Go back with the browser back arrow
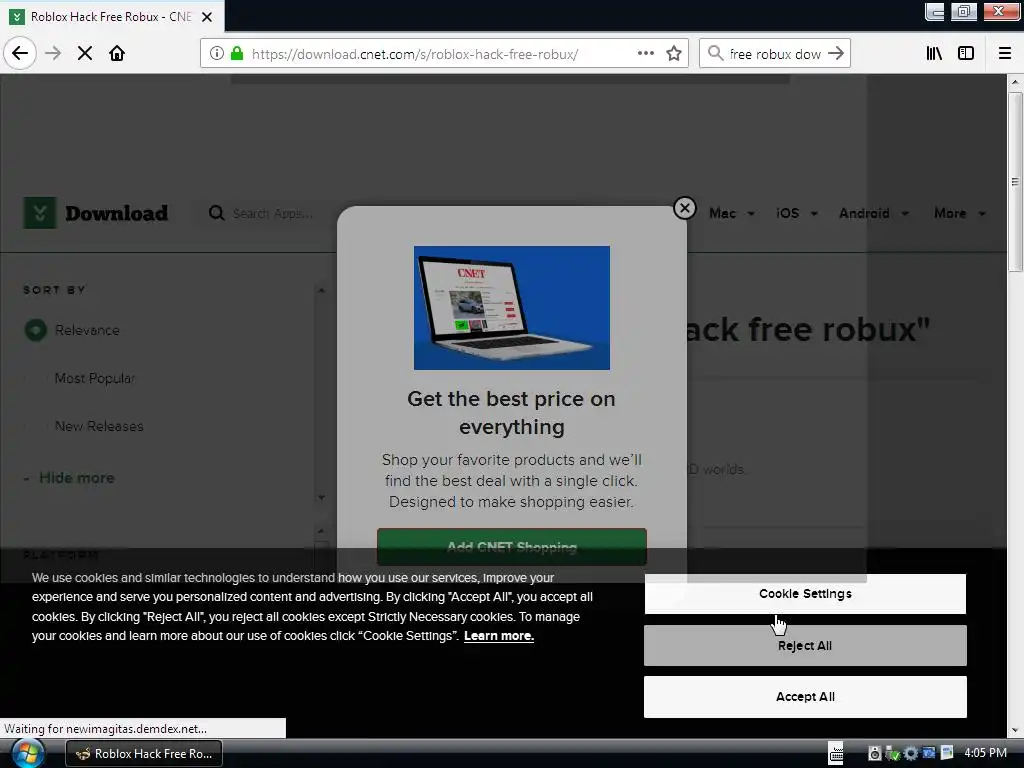Viewport: 1024px width, 768px height. (20, 53)
